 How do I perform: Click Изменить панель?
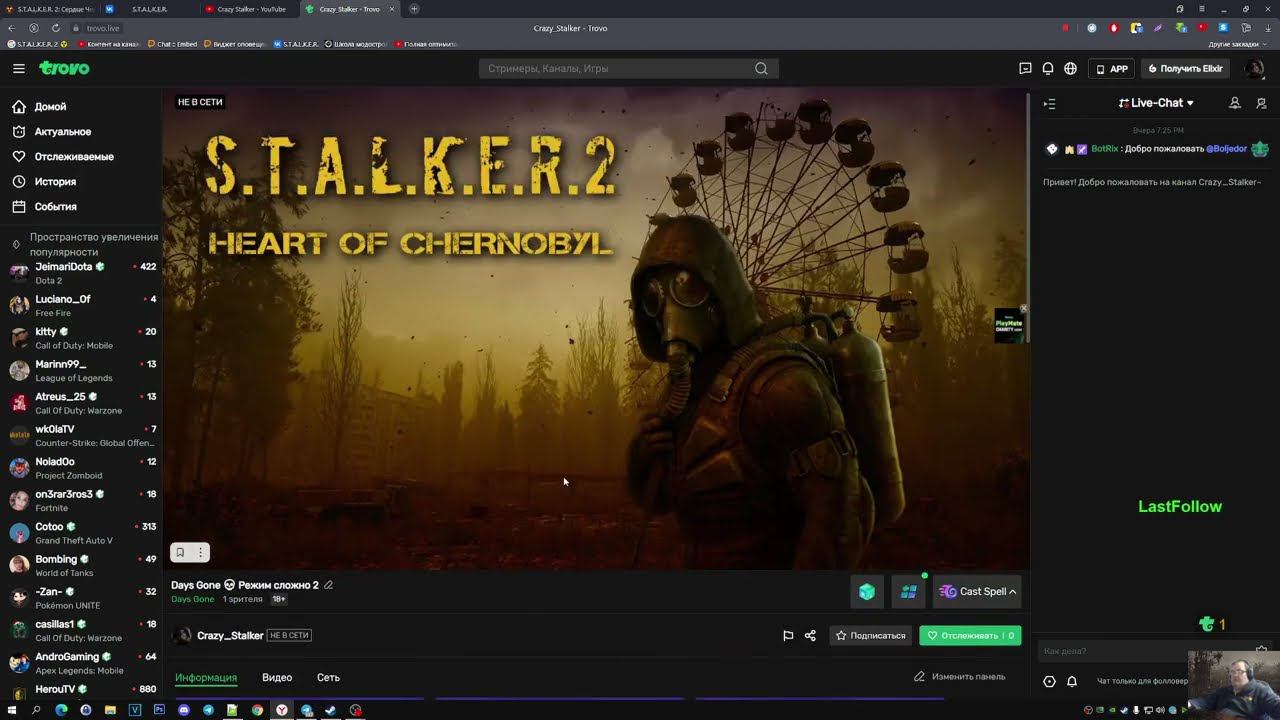click(960, 677)
